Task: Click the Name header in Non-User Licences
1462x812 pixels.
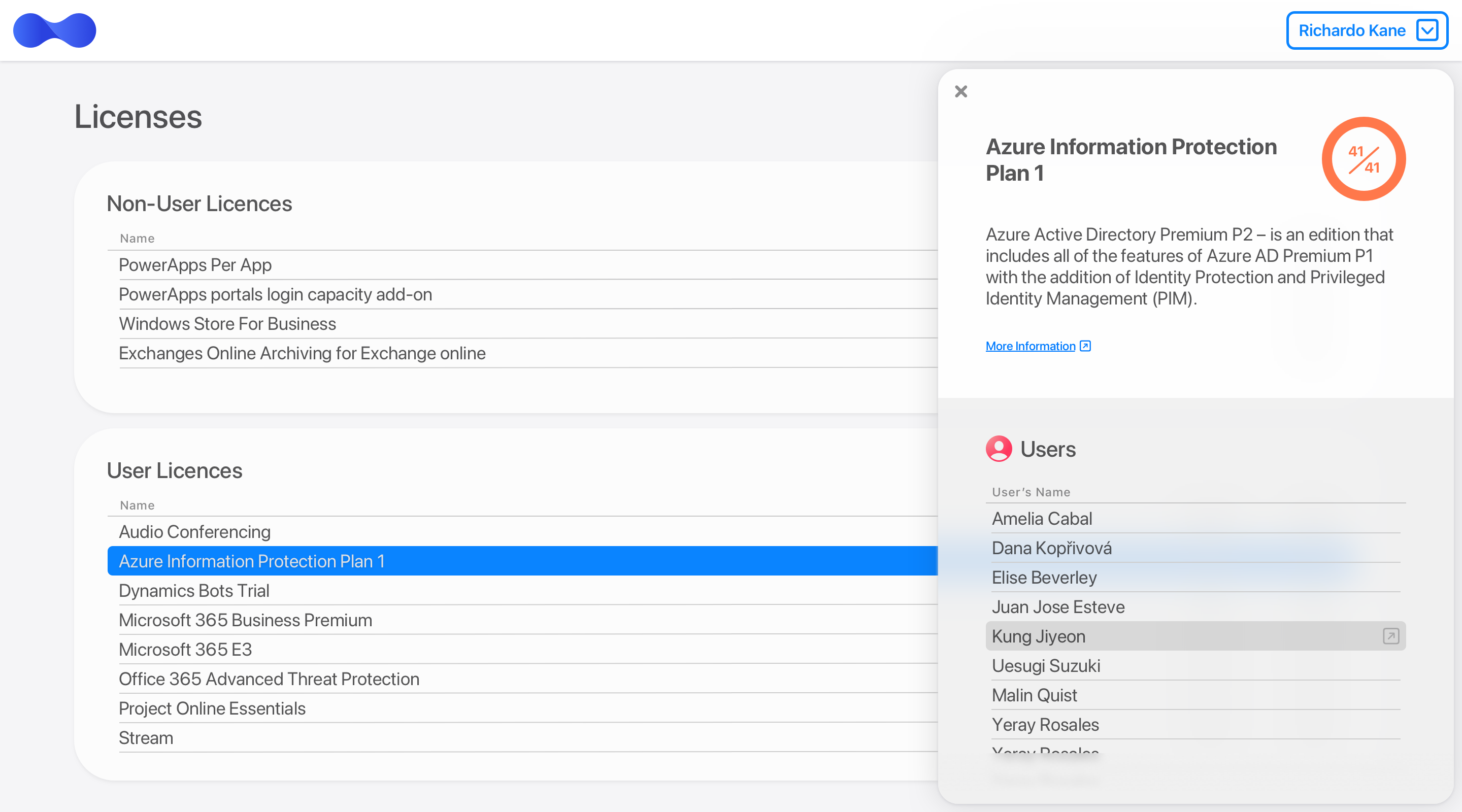Action: pos(137,239)
